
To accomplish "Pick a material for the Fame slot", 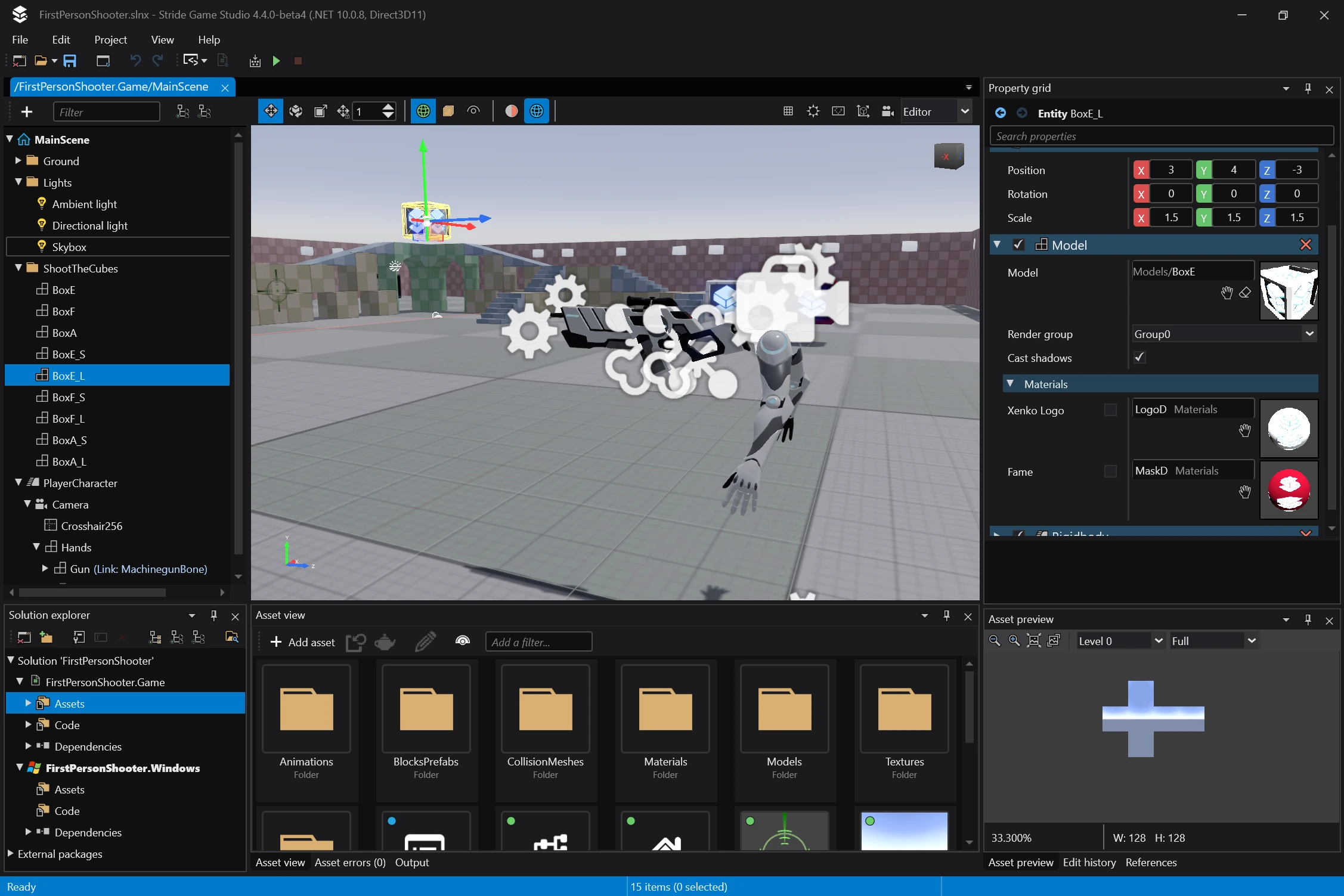I will point(1244,492).
